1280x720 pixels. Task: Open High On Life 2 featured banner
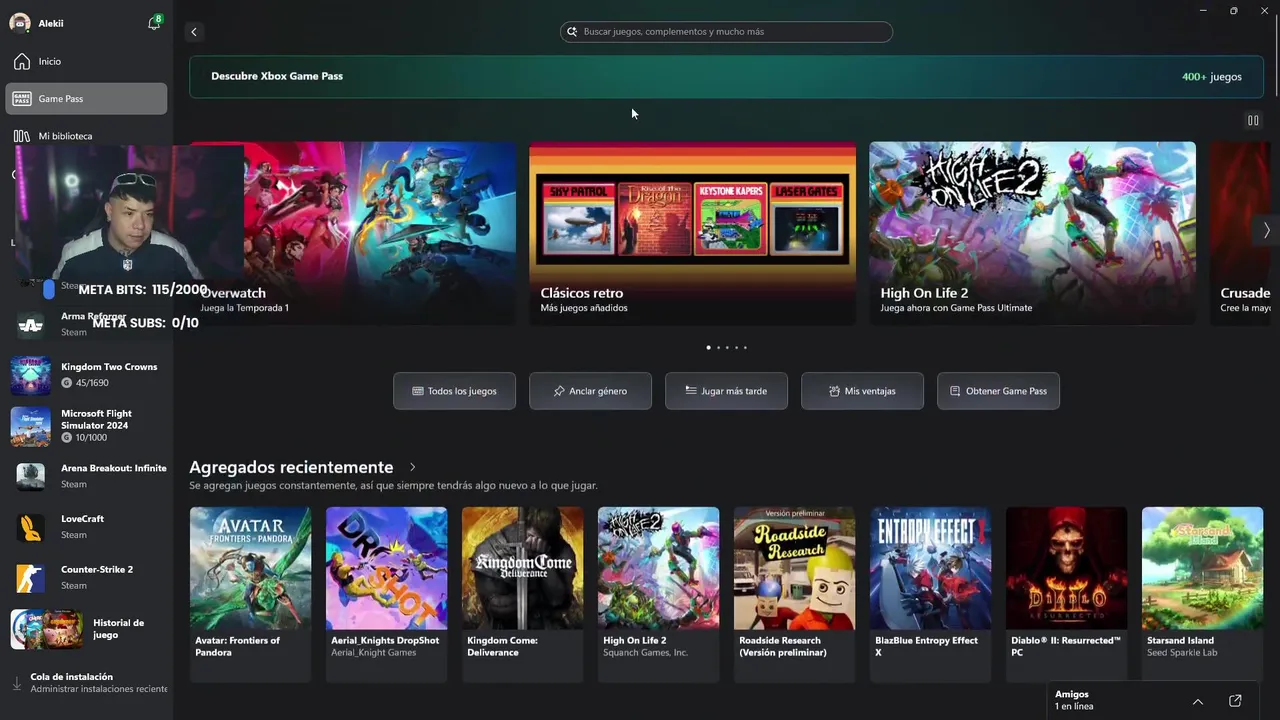click(1032, 233)
